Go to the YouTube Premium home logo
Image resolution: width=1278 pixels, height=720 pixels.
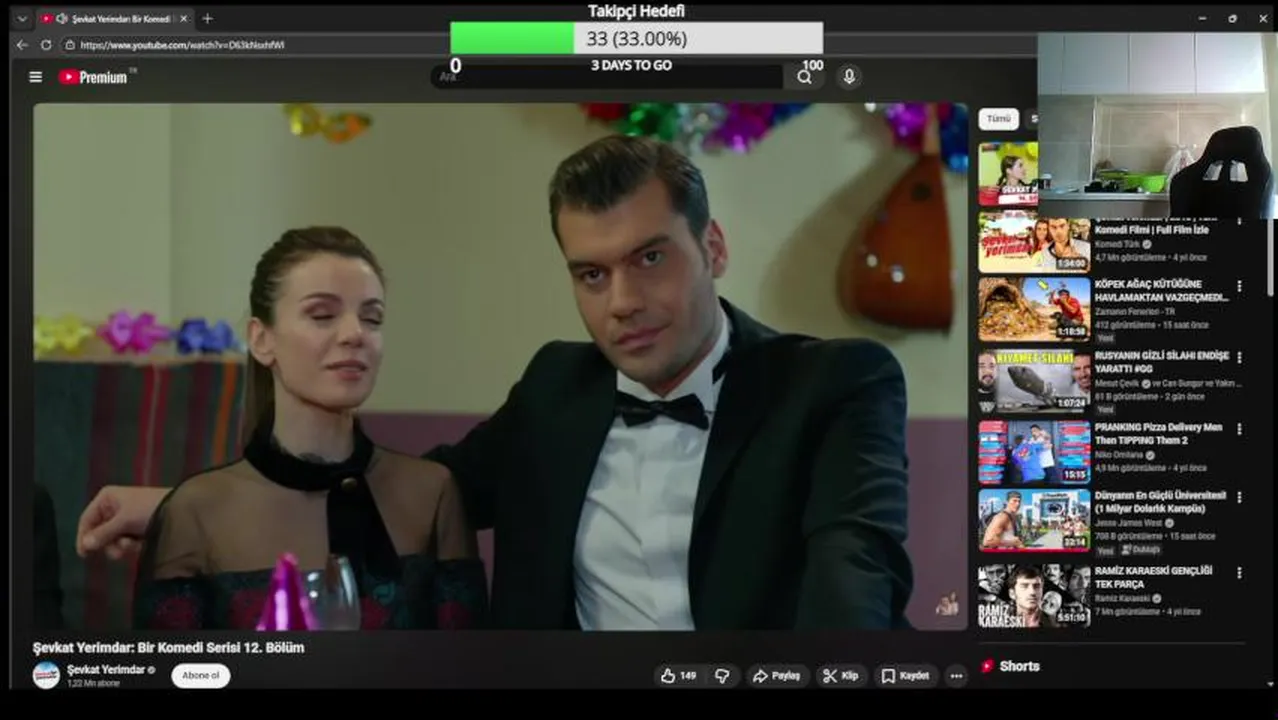click(x=93, y=77)
